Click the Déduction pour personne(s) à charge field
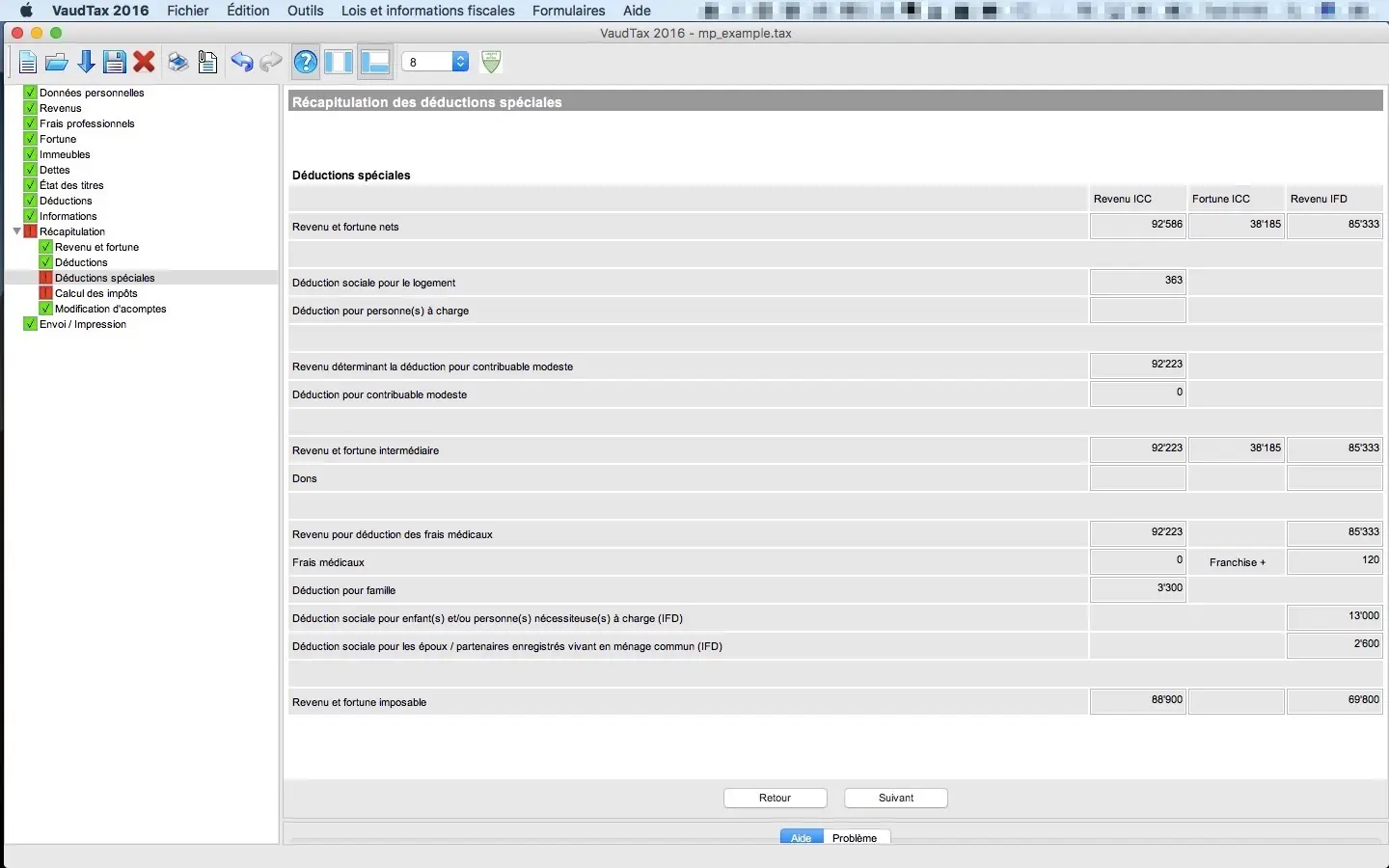 point(1138,310)
